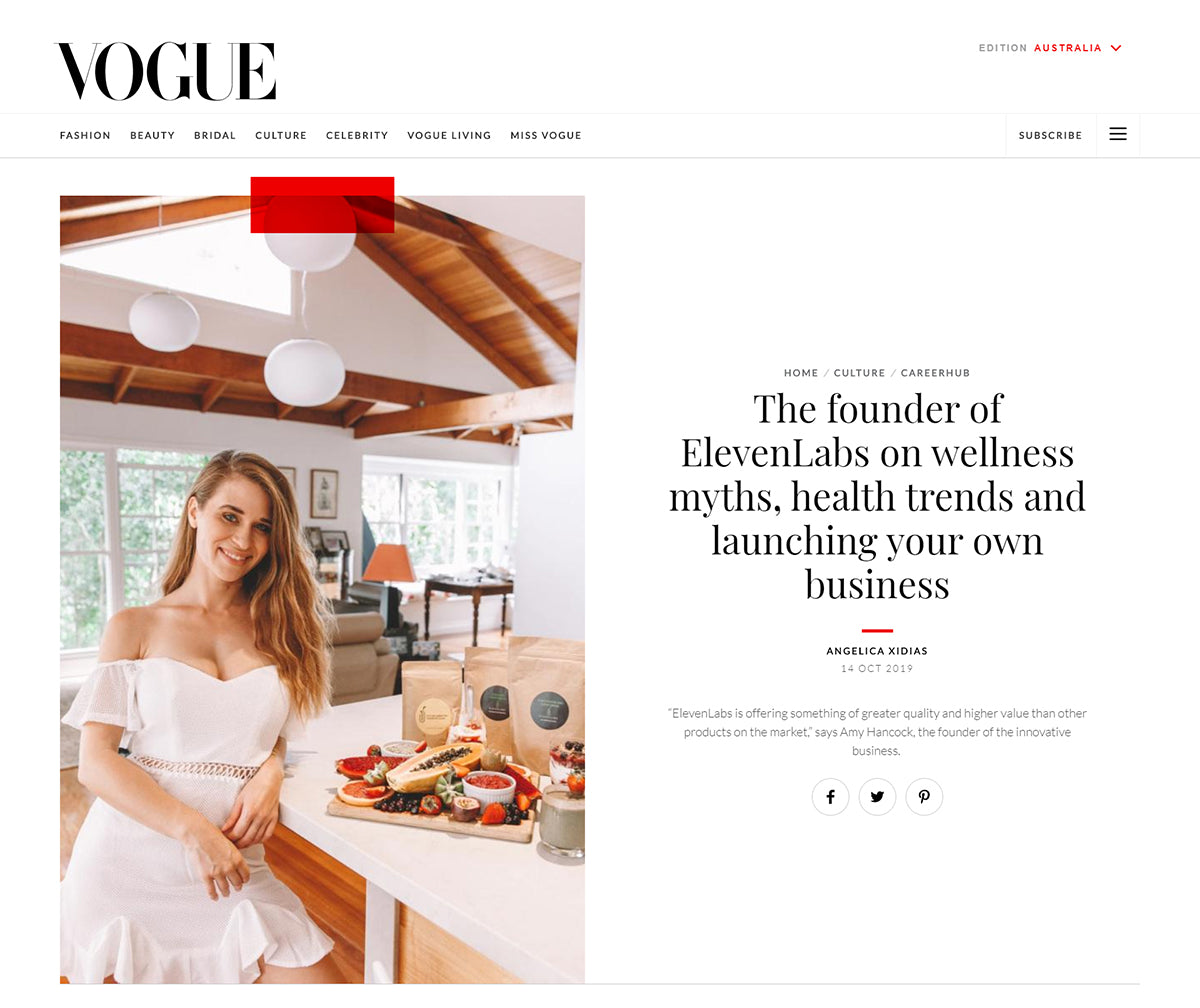This screenshot has height=1008, width=1200.
Task: Follow the Culture breadcrumb link
Action: (x=859, y=373)
